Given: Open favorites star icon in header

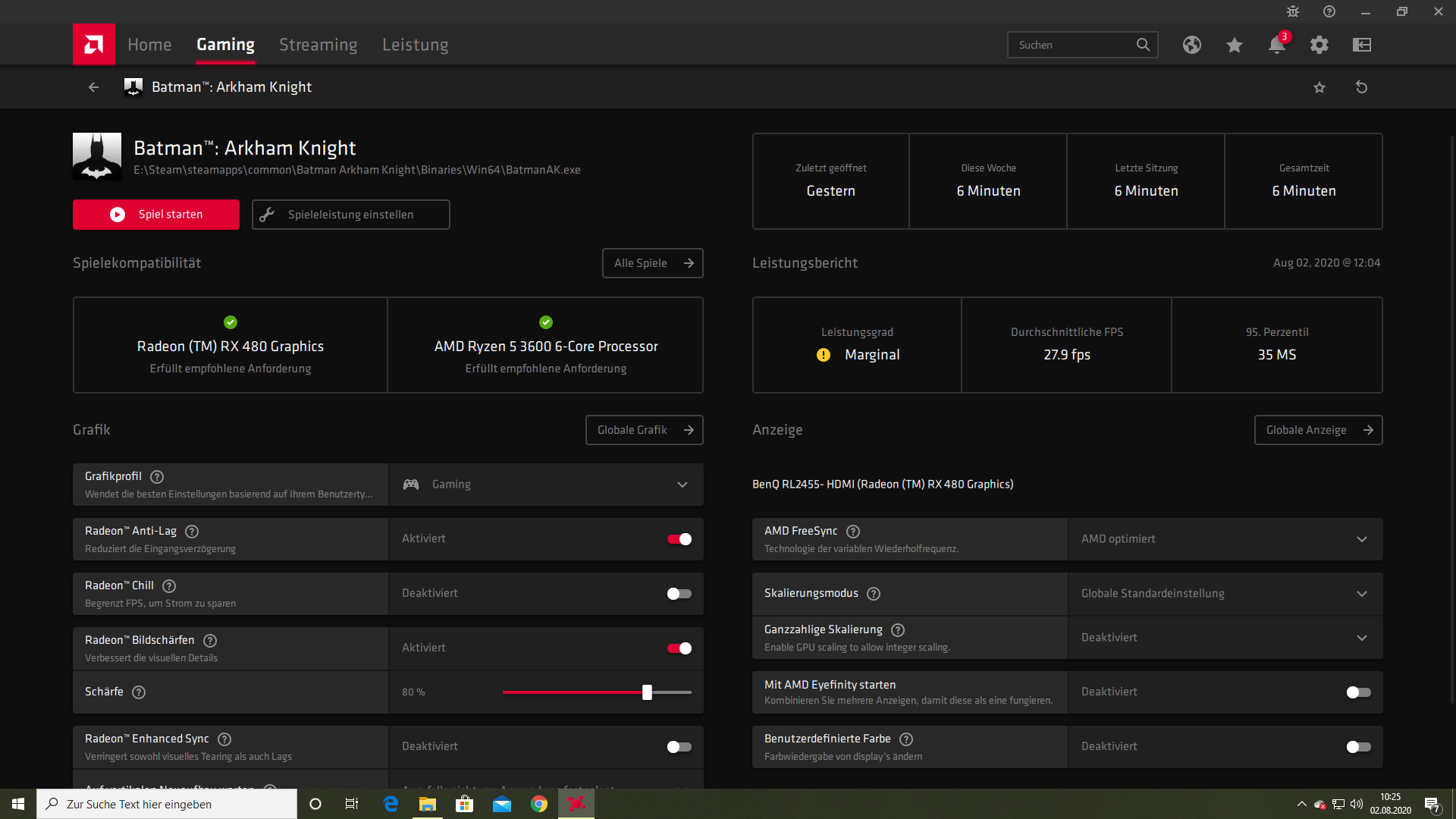Looking at the screenshot, I should [1235, 45].
